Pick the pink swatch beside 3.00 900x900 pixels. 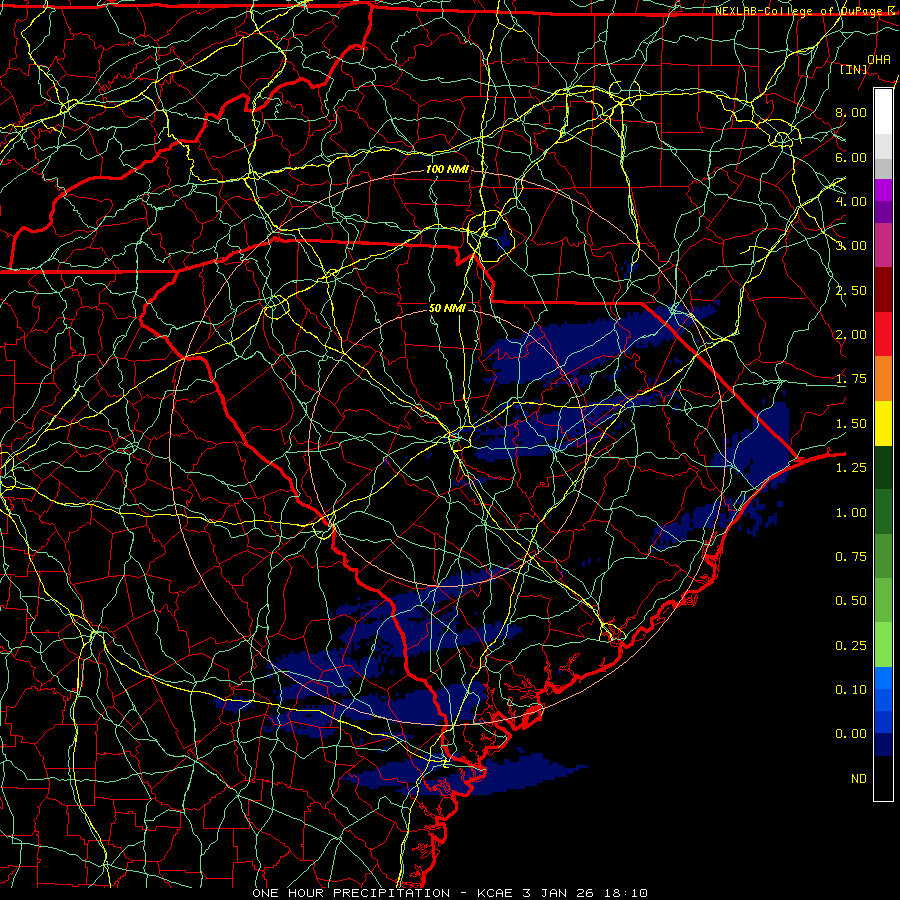(x=883, y=245)
